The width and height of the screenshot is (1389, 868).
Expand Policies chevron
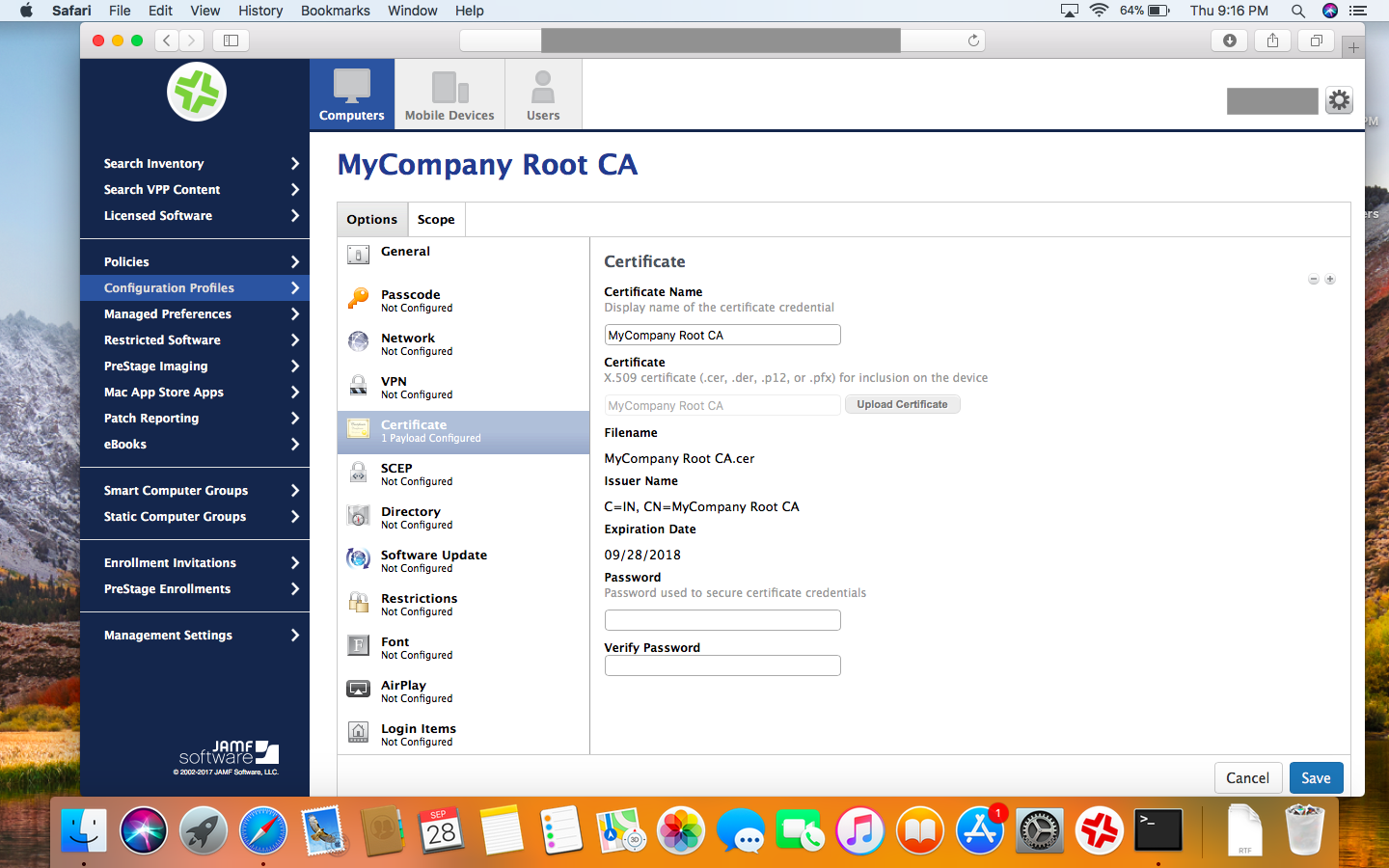(x=295, y=262)
